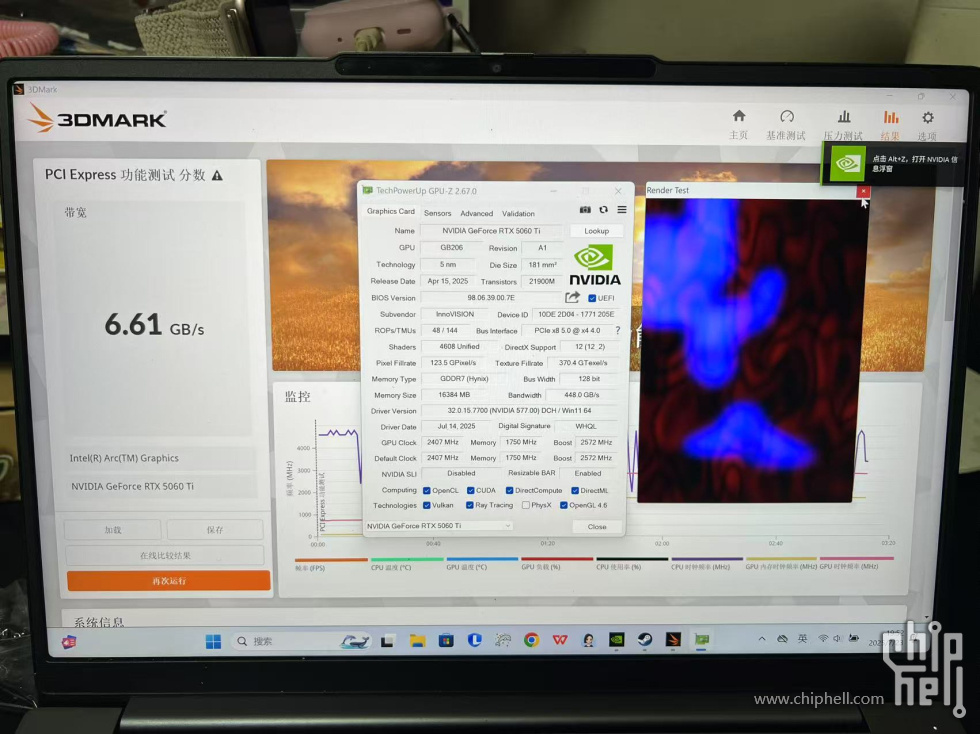Switch to 结果 results view in 3DMark

pyautogui.click(x=891, y=125)
